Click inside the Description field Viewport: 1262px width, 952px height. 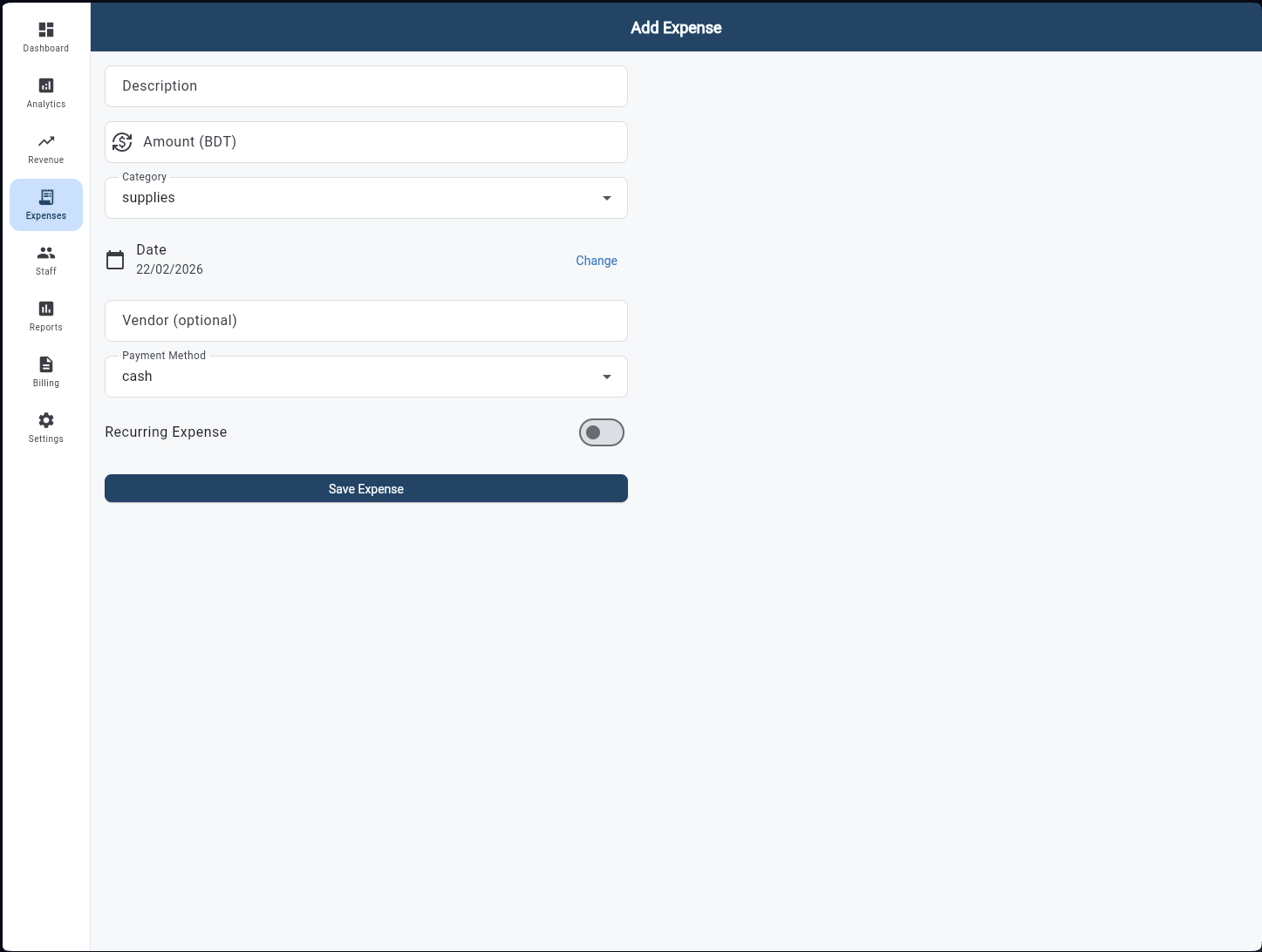click(x=365, y=86)
